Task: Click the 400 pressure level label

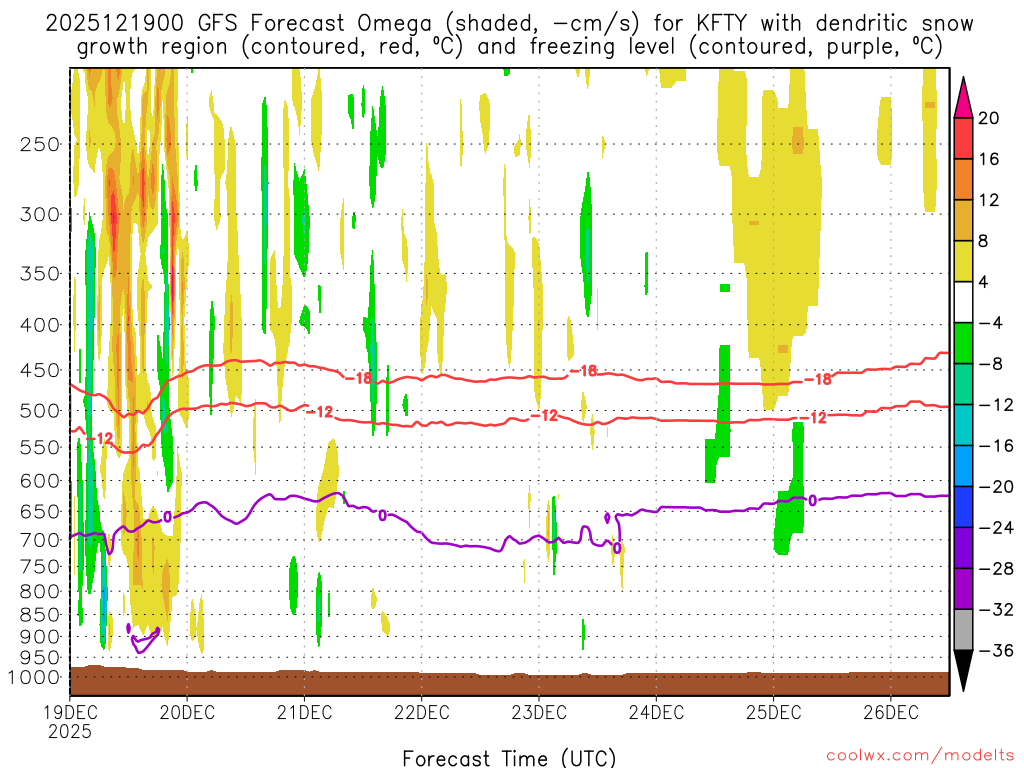Action: point(40,325)
